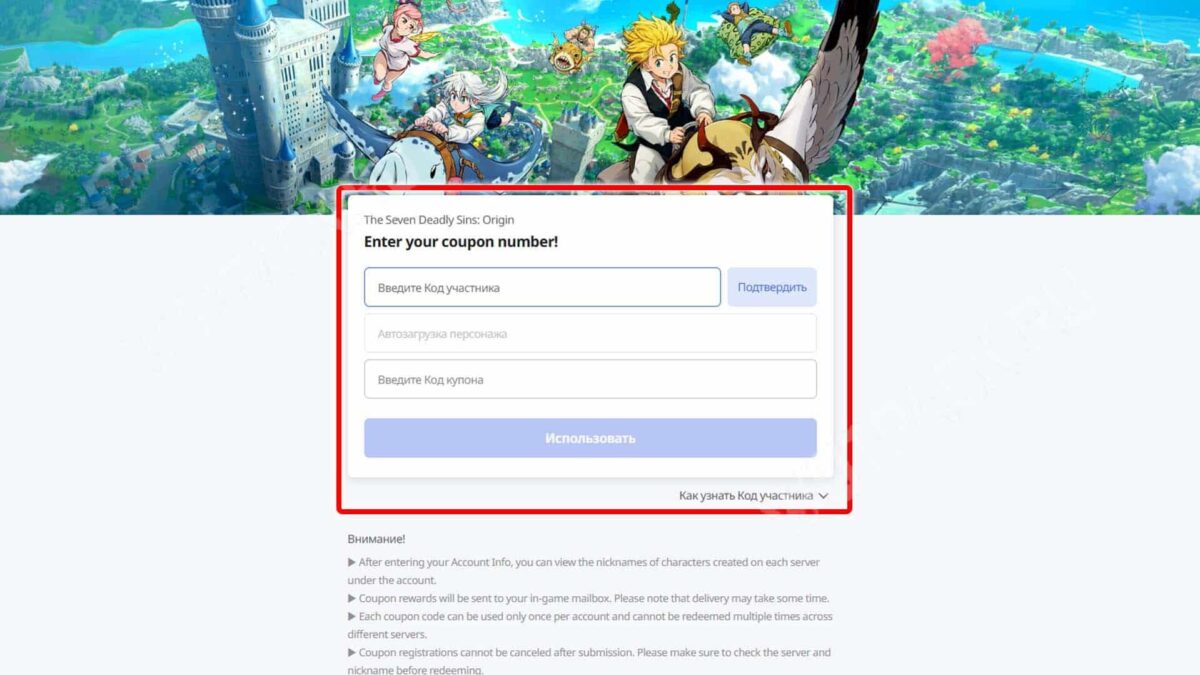Select the "Автозагрузка персонажа" field
Viewport: 1200px width, 675px height.
pos(590,333)
